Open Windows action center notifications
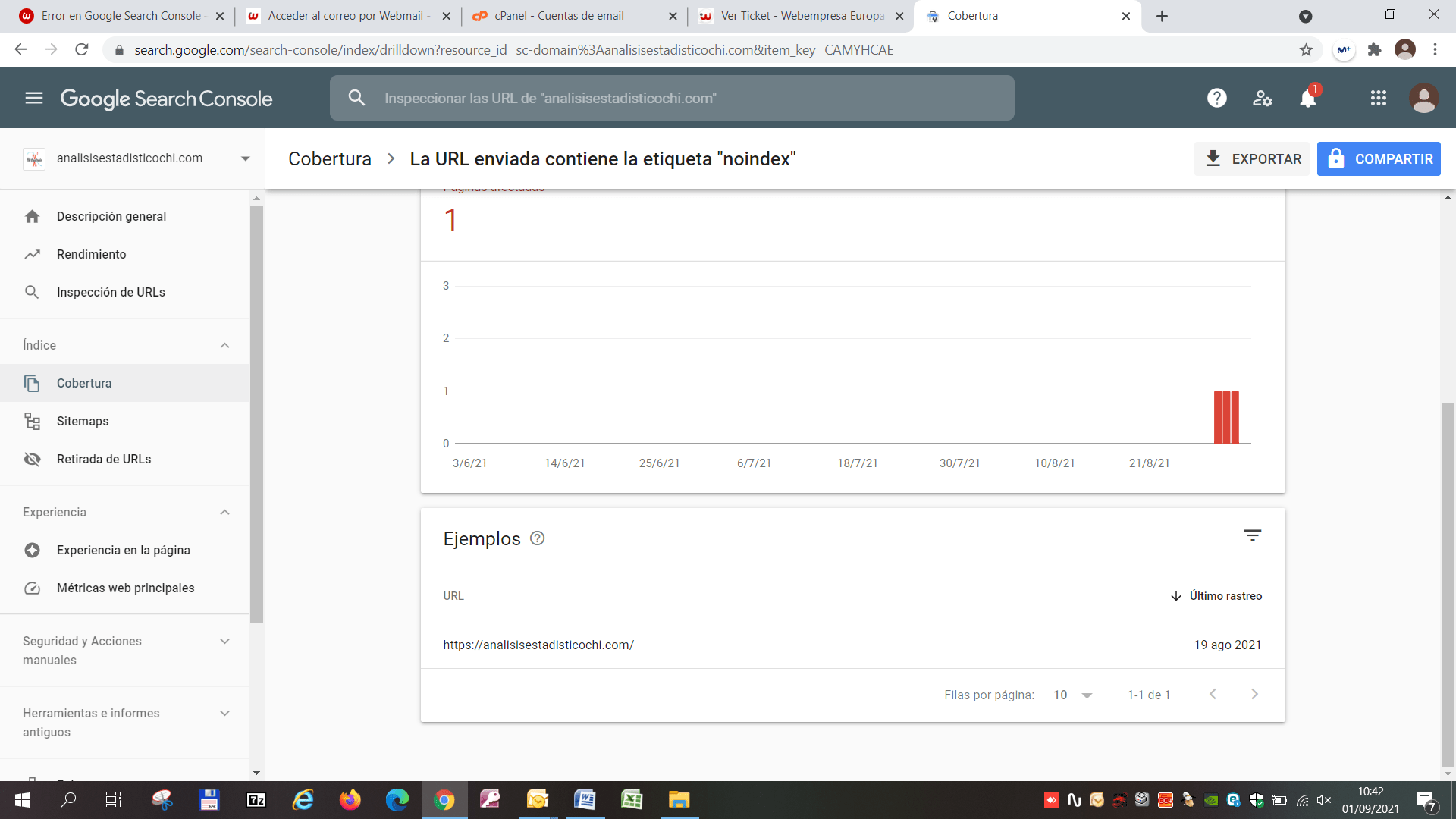1456x819 pixels. (1426, 800)
